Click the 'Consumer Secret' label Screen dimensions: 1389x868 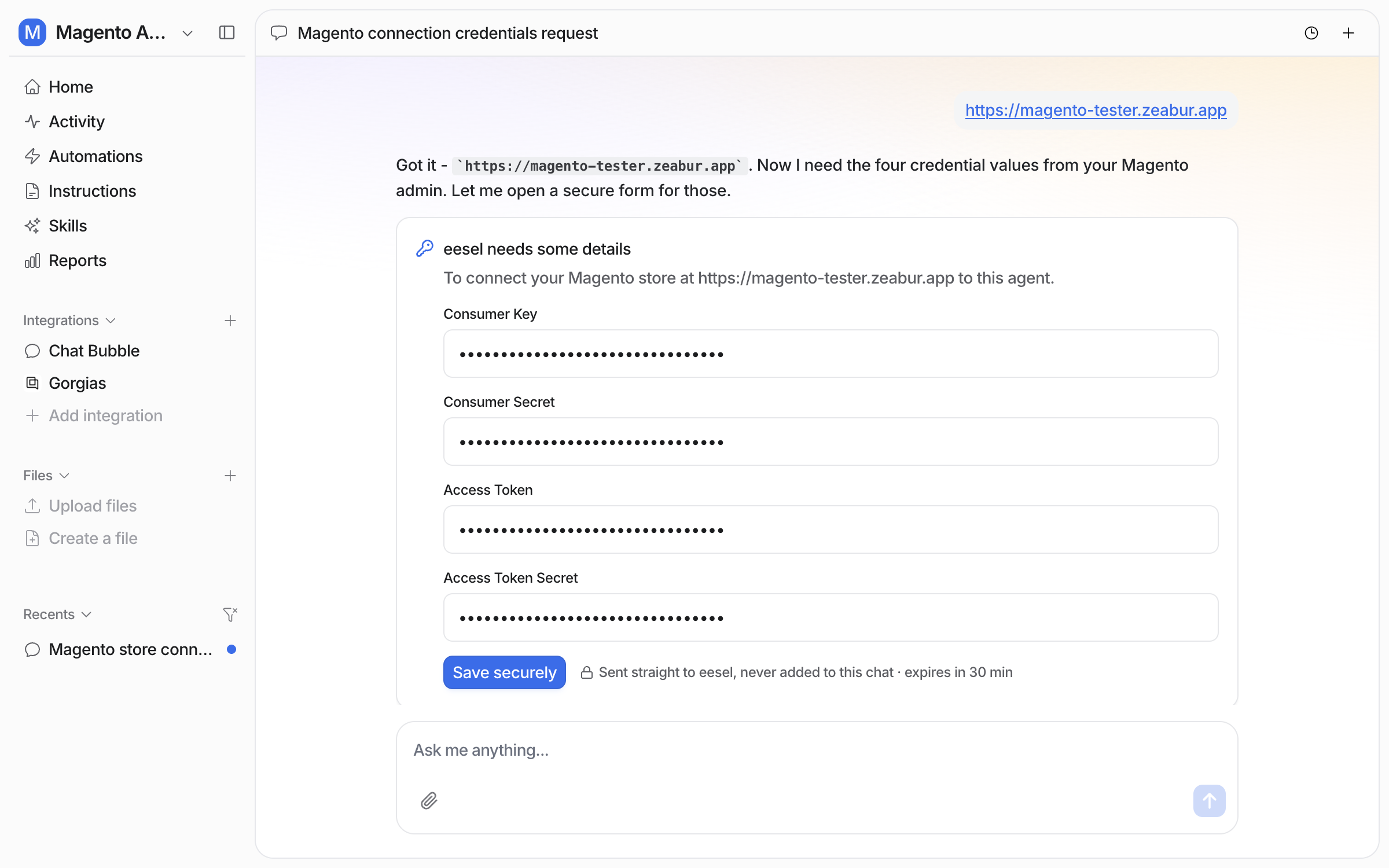(499, 402)
